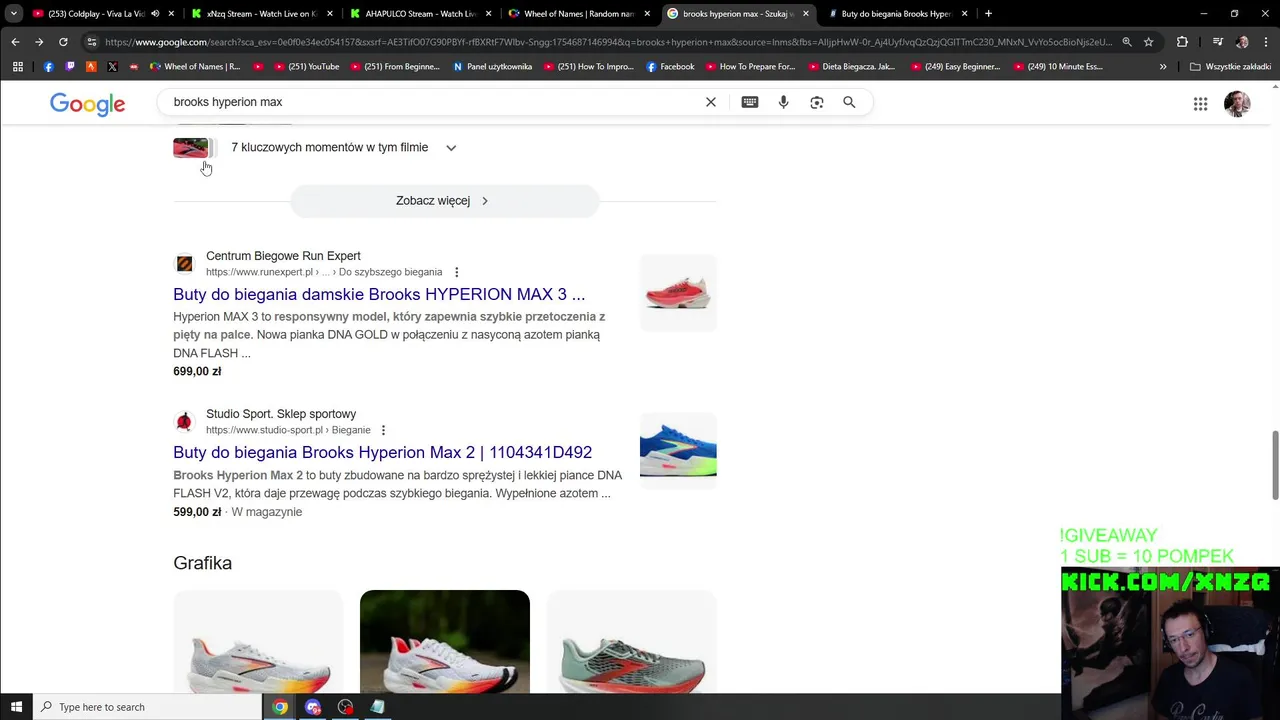Switch to the xNzq Stream tab
Screen dimensions: 1280x720
pyautogui.click(x=262, y=14)
